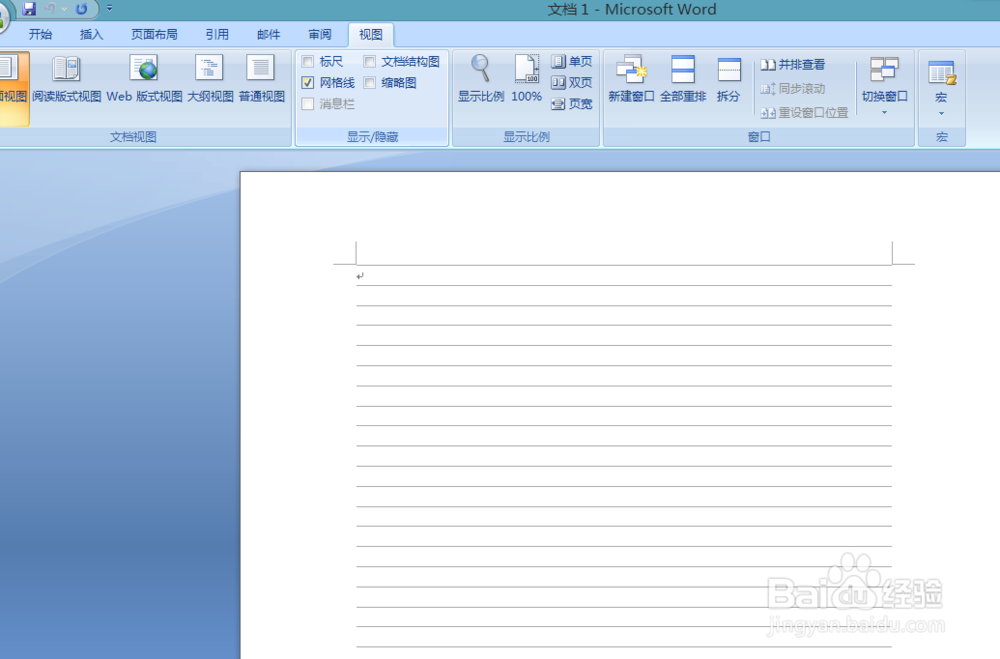Click the Undo icon in quick access toolbar
The height and width of the screenshot is (659, 1000).
point(50,9)
